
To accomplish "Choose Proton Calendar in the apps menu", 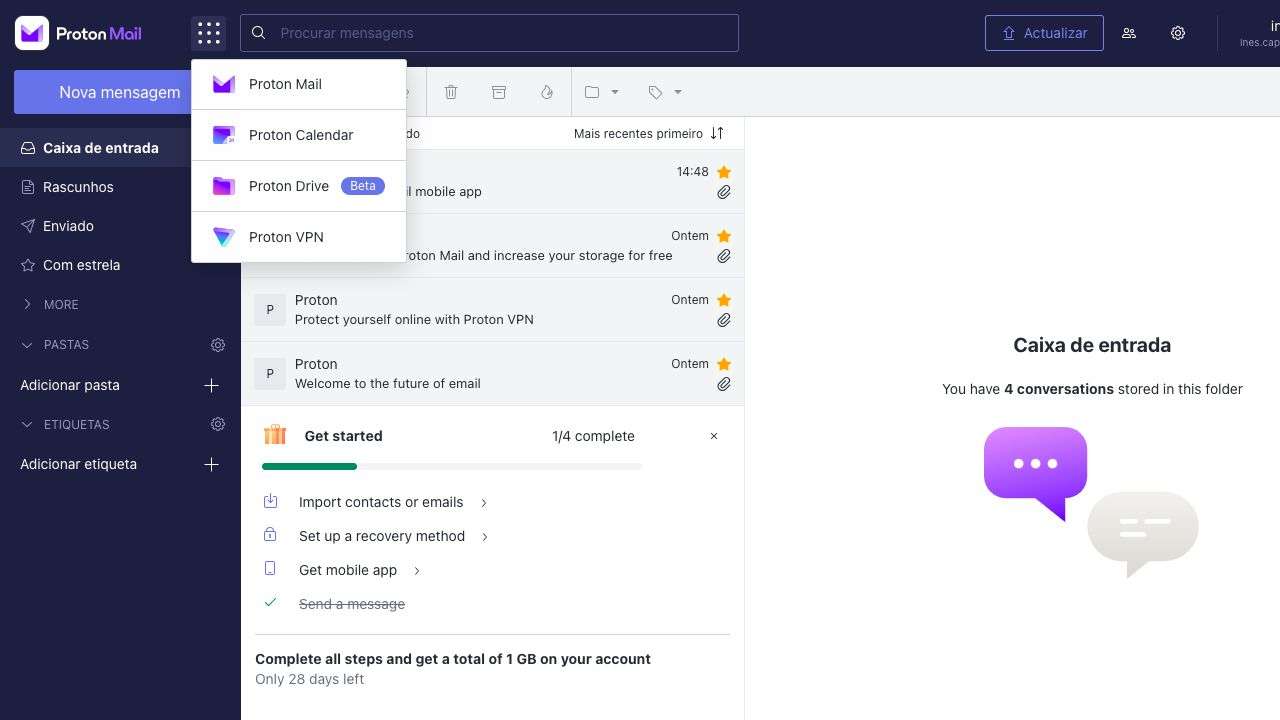I will click(299, 135).
